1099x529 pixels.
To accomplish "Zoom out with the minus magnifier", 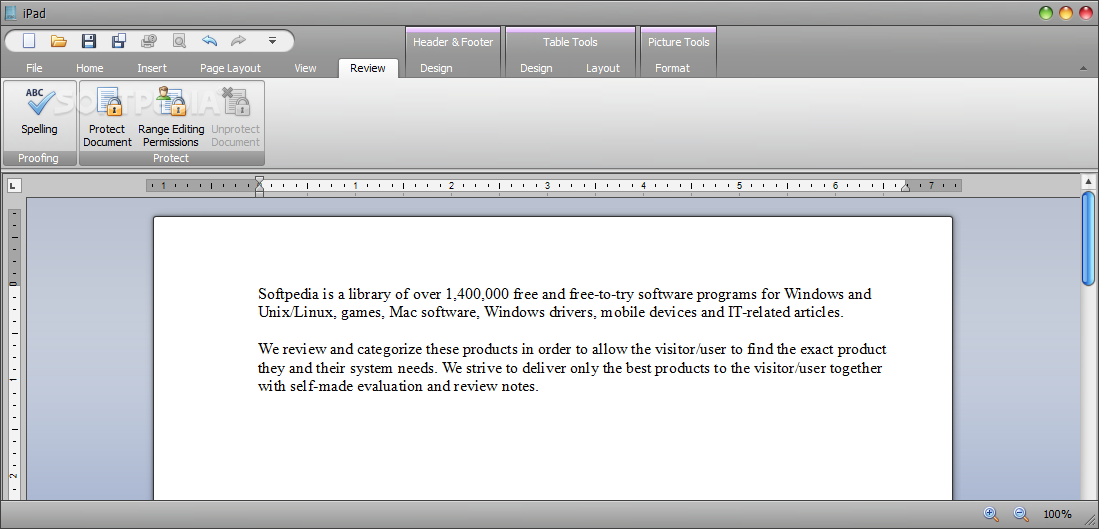I will click(1021, 514).
